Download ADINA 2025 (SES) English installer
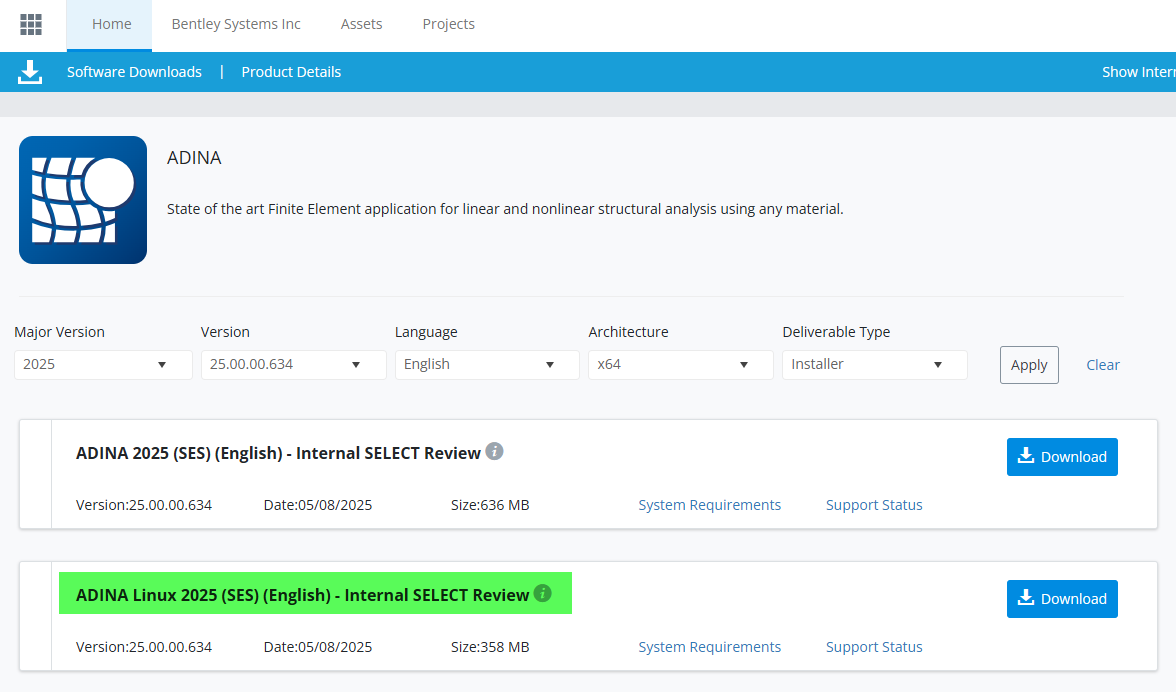Screen dimensions: 1176x692 tap(1062, 457)
